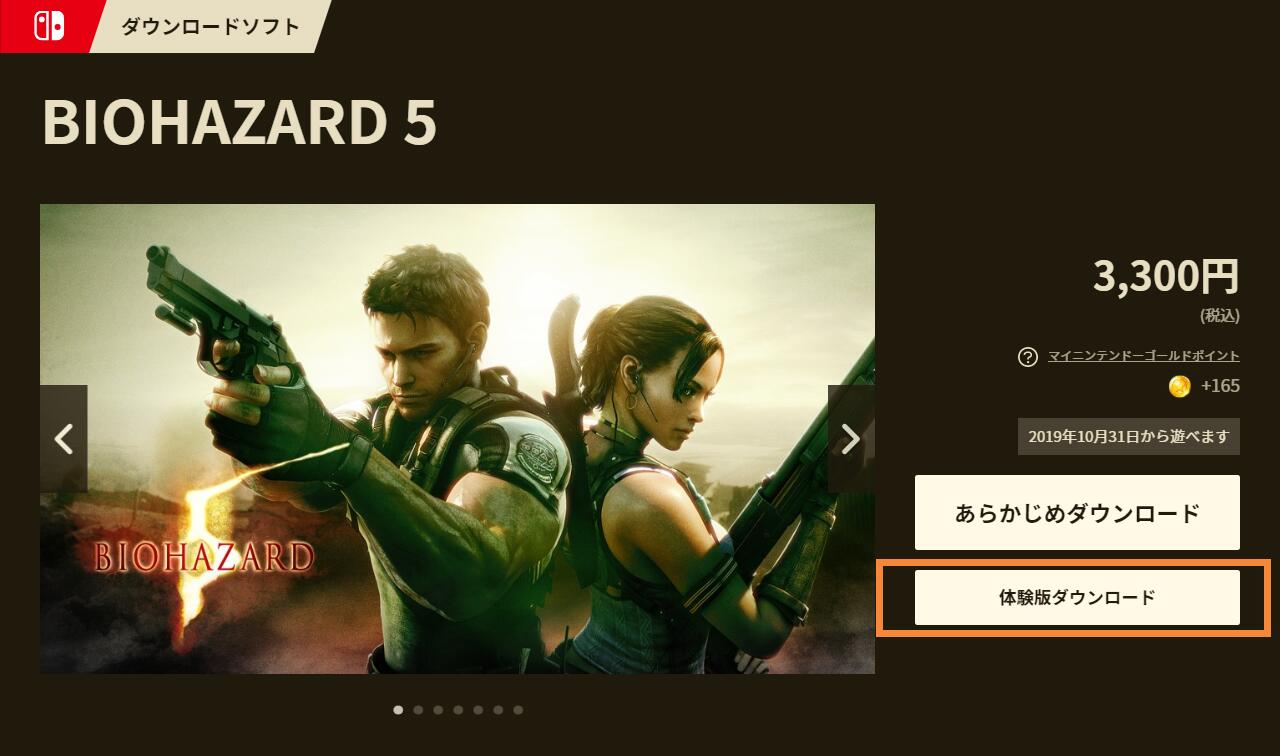Click the 2019年10月31日から遊べます release badge
This screenshot has height=756, width=1280.
[x=1129, y=437]
